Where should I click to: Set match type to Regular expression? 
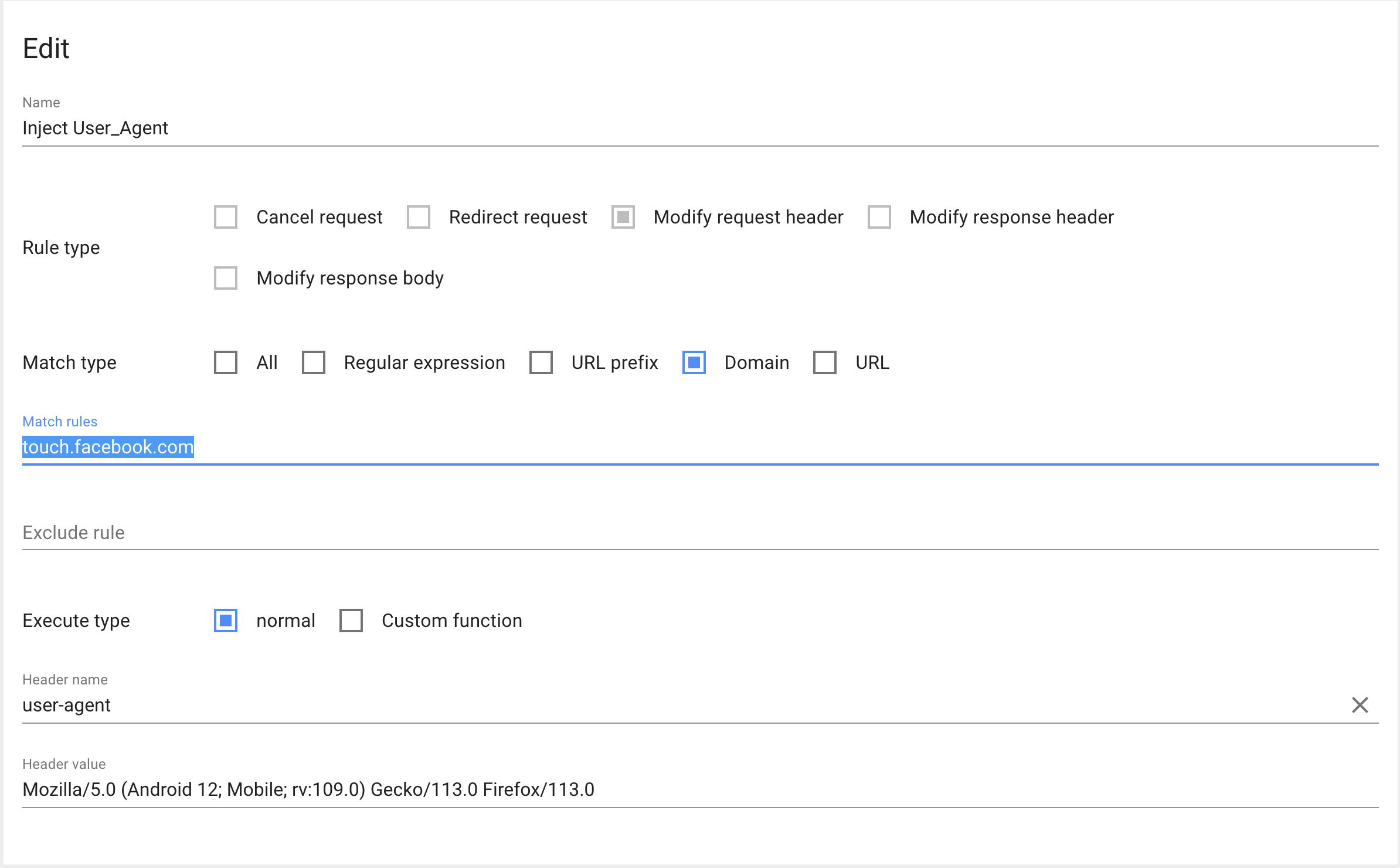[314, 362]
